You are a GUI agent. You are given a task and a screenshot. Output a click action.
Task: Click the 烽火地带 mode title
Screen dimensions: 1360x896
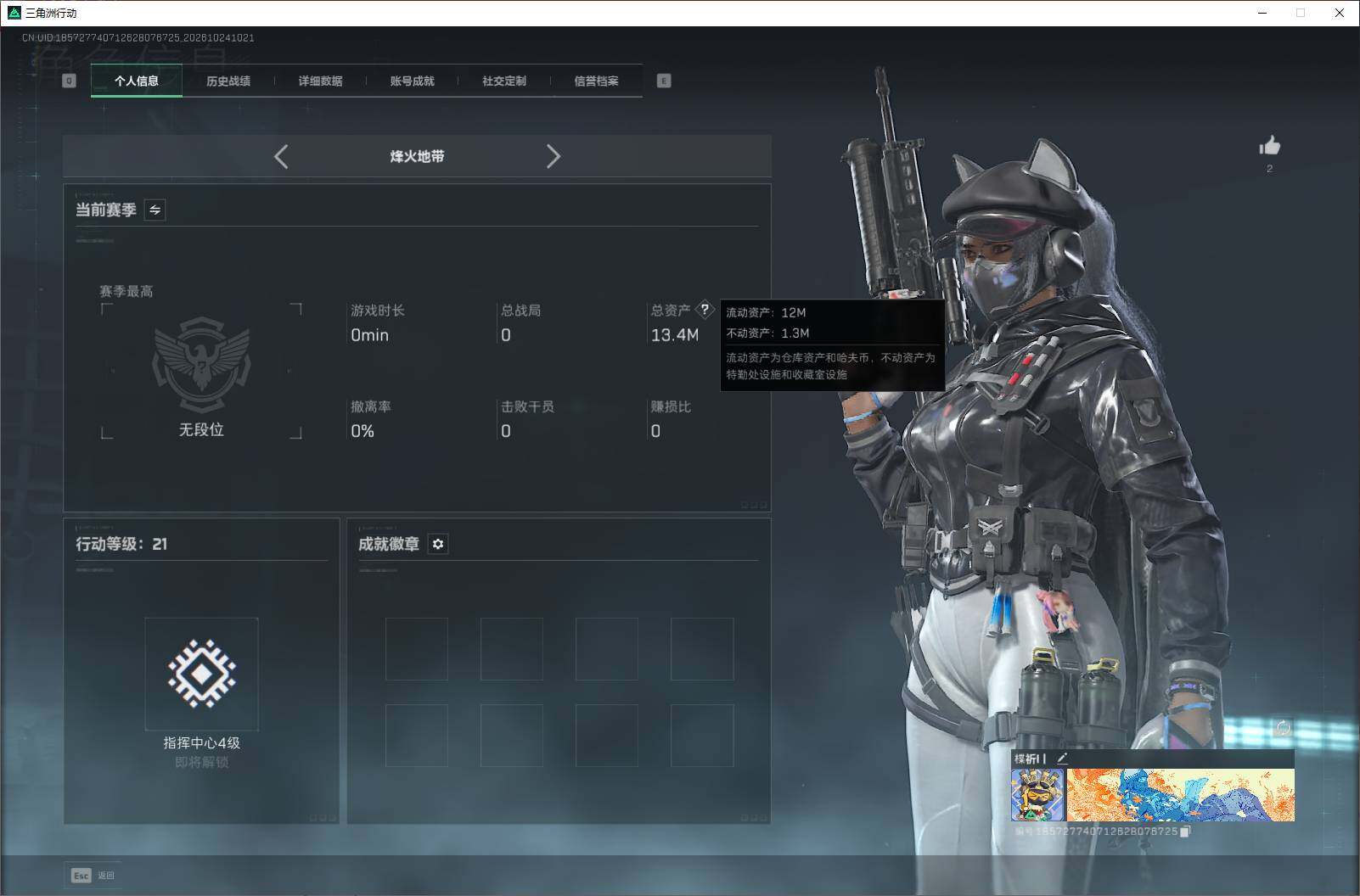pos(417,156)
